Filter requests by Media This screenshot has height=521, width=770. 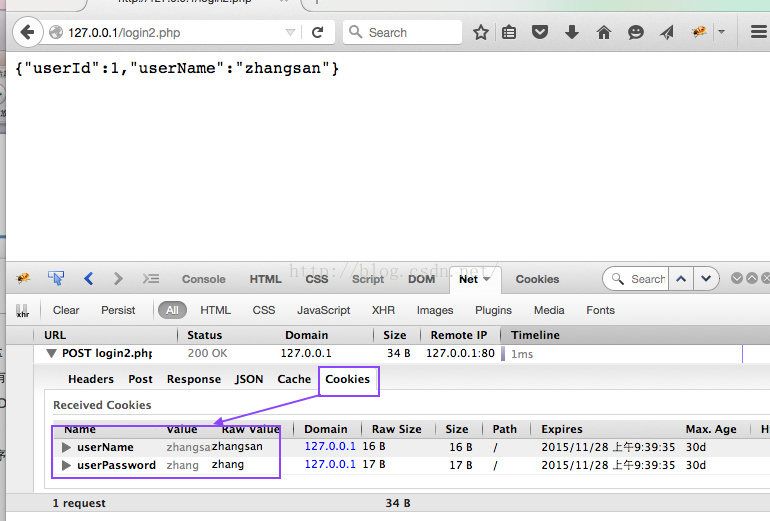549,310
